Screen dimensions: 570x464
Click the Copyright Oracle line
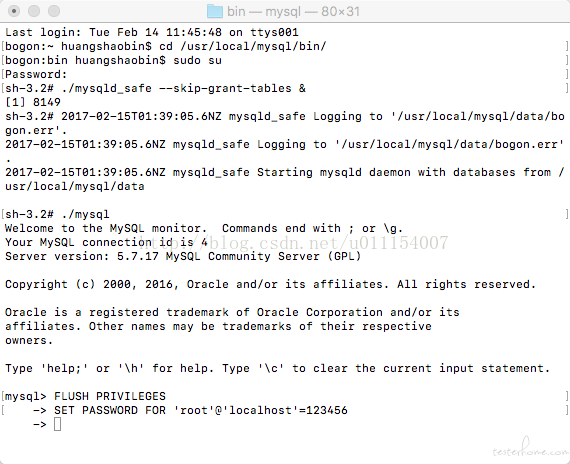point(270,284)
